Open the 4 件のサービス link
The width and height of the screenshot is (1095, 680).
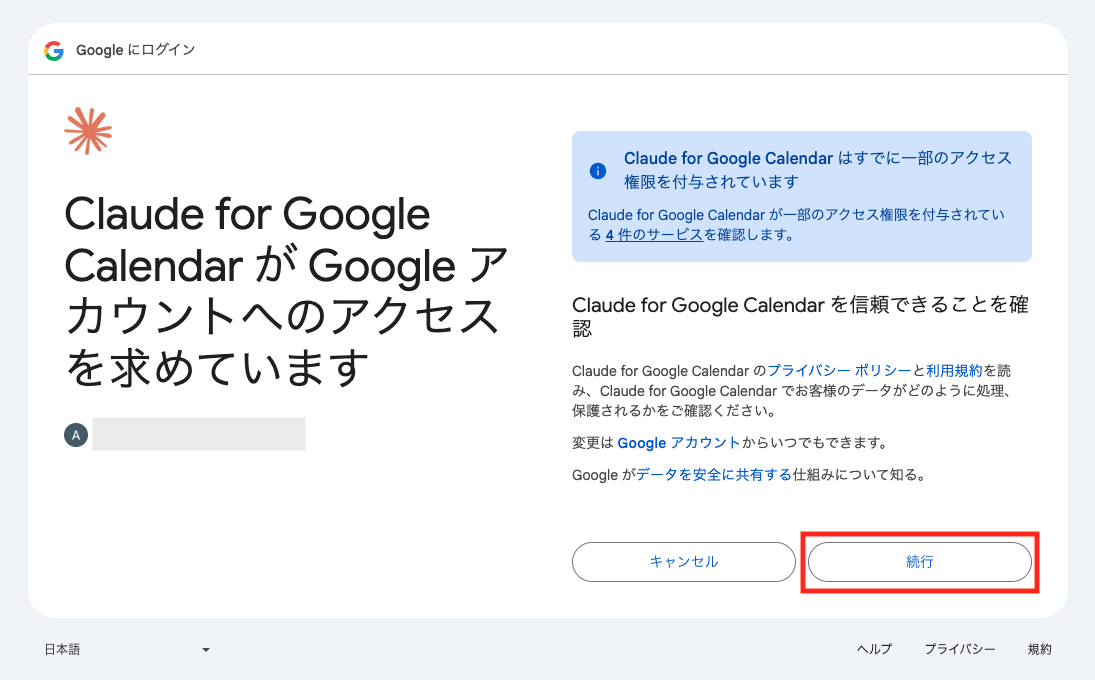[x=654, y=235]
